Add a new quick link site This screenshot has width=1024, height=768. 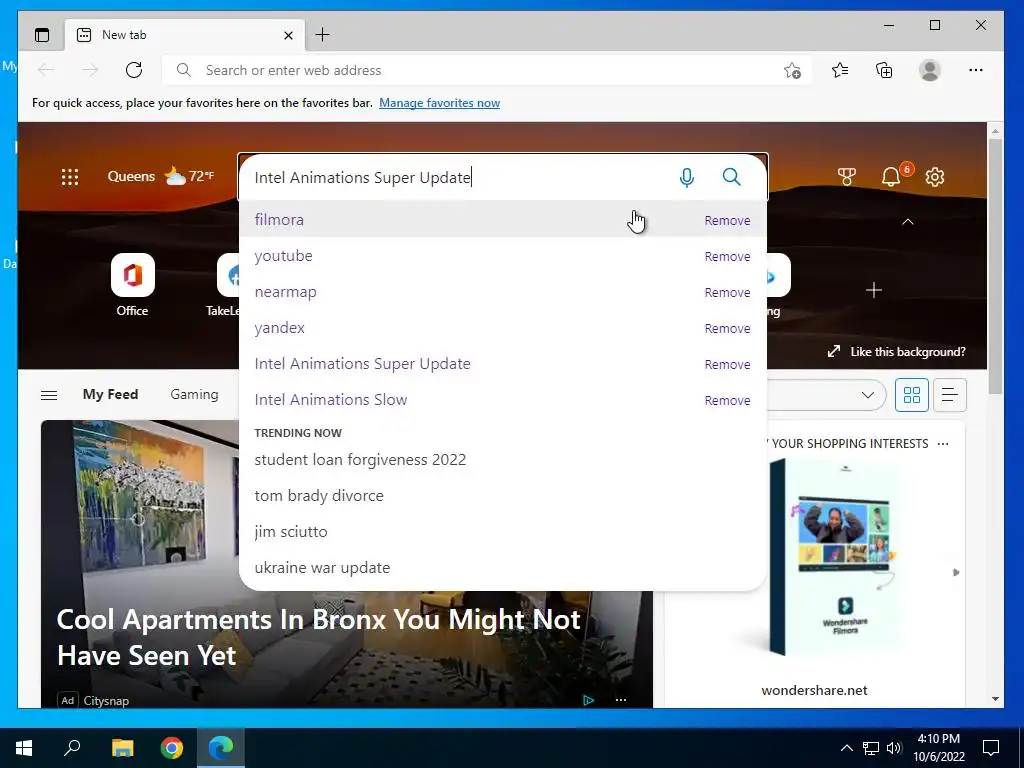pos(874,290)
